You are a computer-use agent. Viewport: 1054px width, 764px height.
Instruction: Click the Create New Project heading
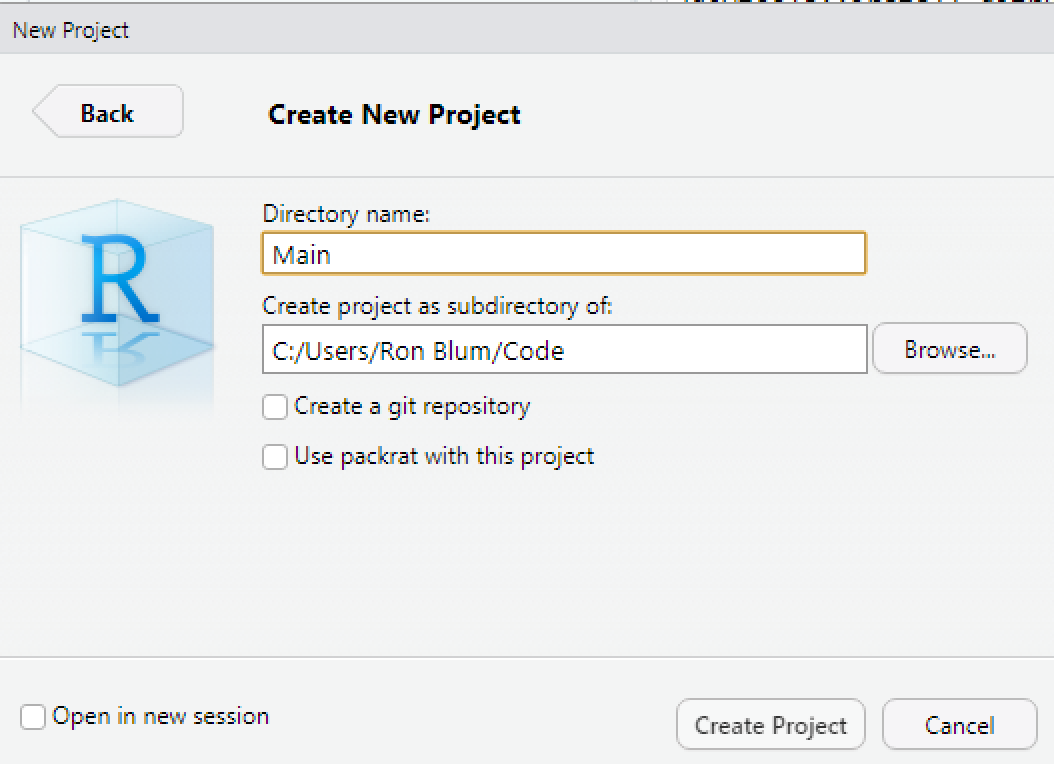(x=394, y=115)
